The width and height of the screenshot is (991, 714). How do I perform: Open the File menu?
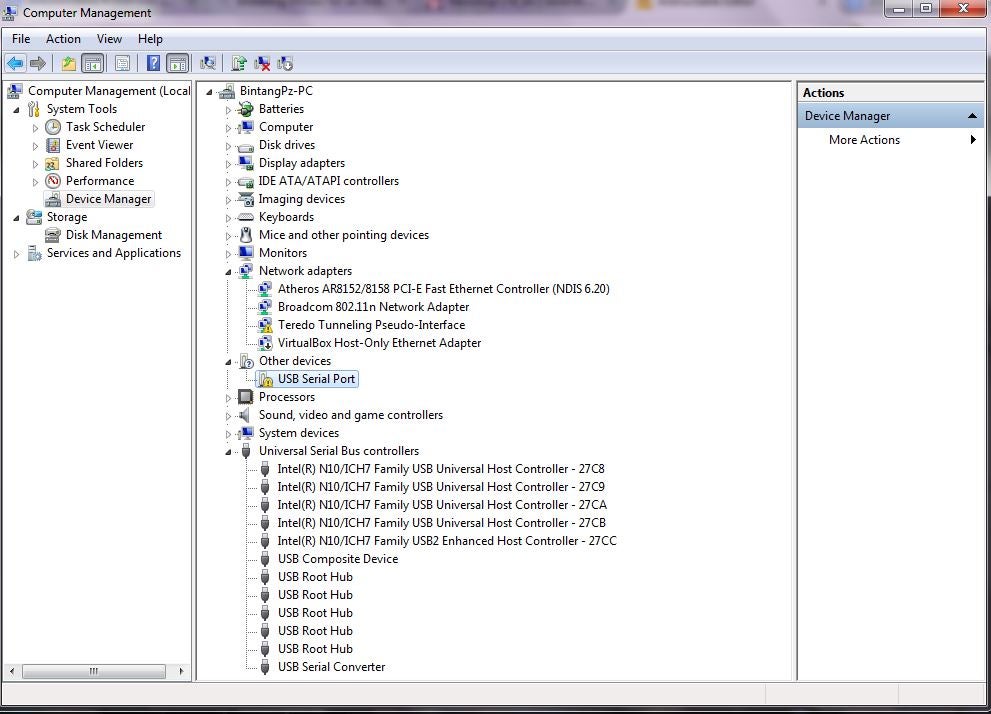coord(21,39)
